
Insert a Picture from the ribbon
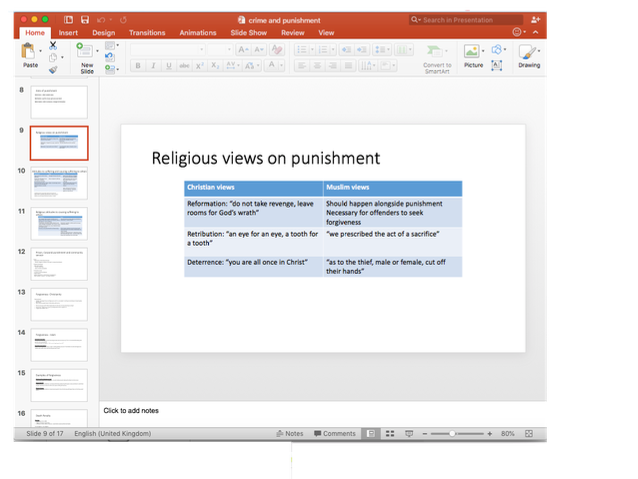click(x=472, y=52)
